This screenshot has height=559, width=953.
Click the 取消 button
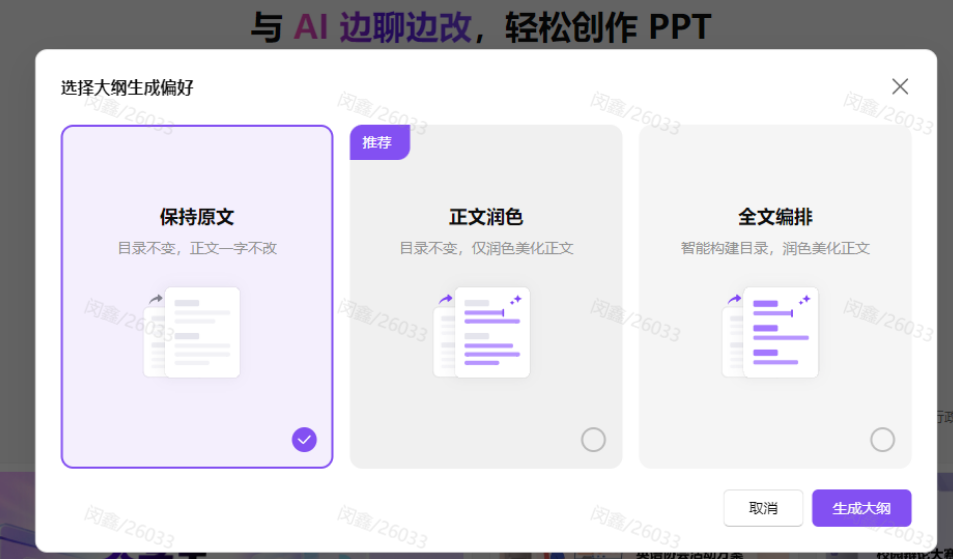[x=763, y=508]
